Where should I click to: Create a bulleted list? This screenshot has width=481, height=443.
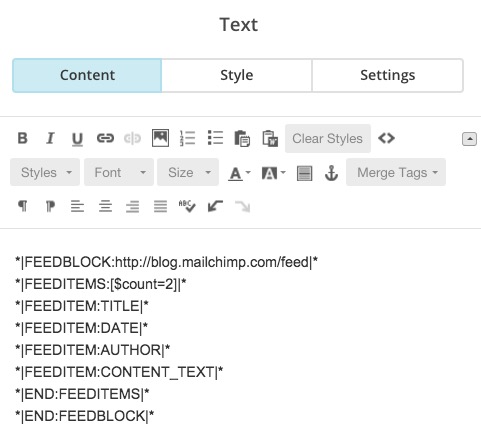click(x=215, y=138)
